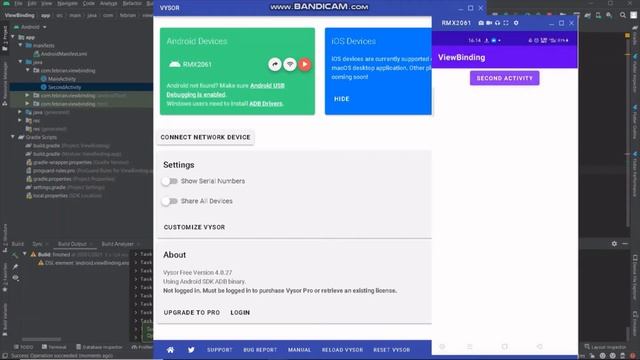Collapse the Build finished tree node
Viewport: 640px width, 360px height.
click(25, 254)
